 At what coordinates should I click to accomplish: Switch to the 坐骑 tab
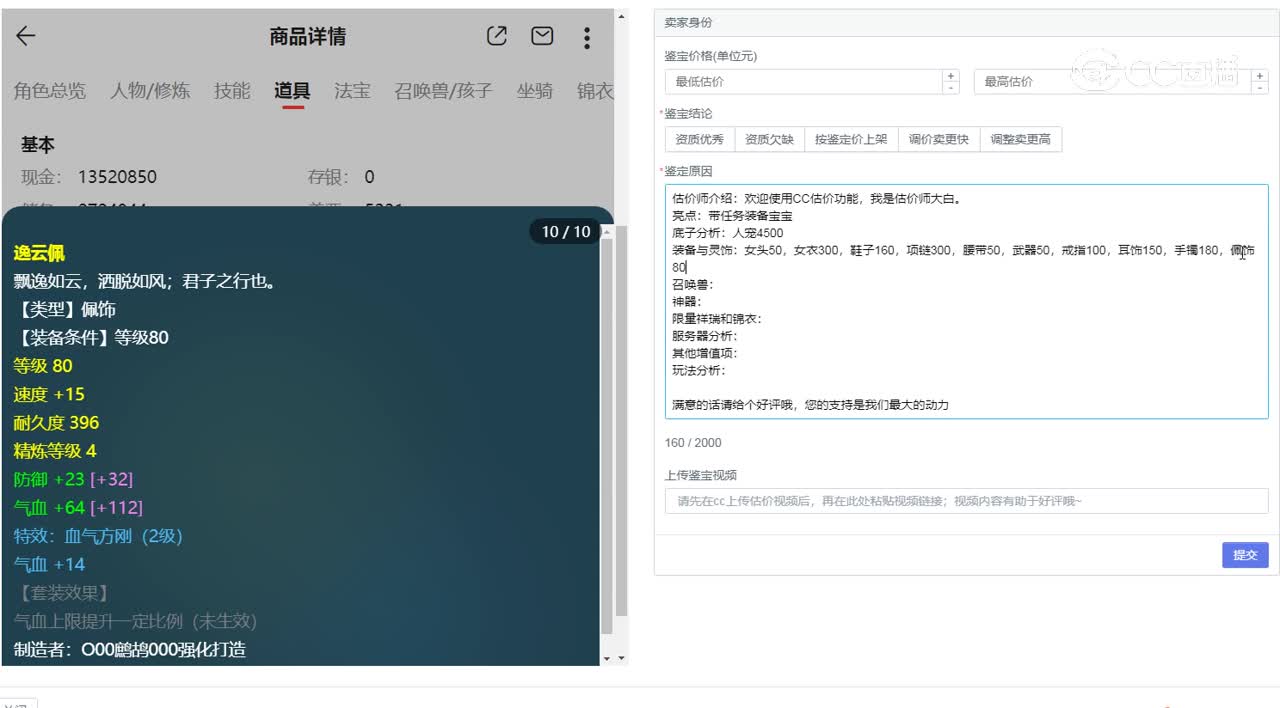[x=535, y=90]
